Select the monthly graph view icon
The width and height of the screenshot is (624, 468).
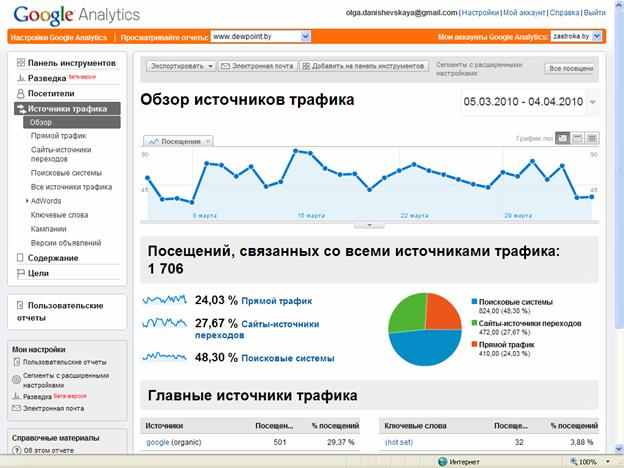592,138
